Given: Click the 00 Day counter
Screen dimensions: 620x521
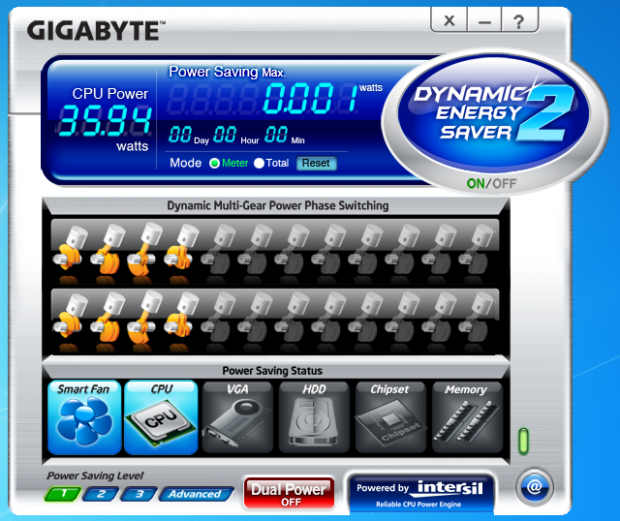Looking at the screenshot, I should (180, 135).
